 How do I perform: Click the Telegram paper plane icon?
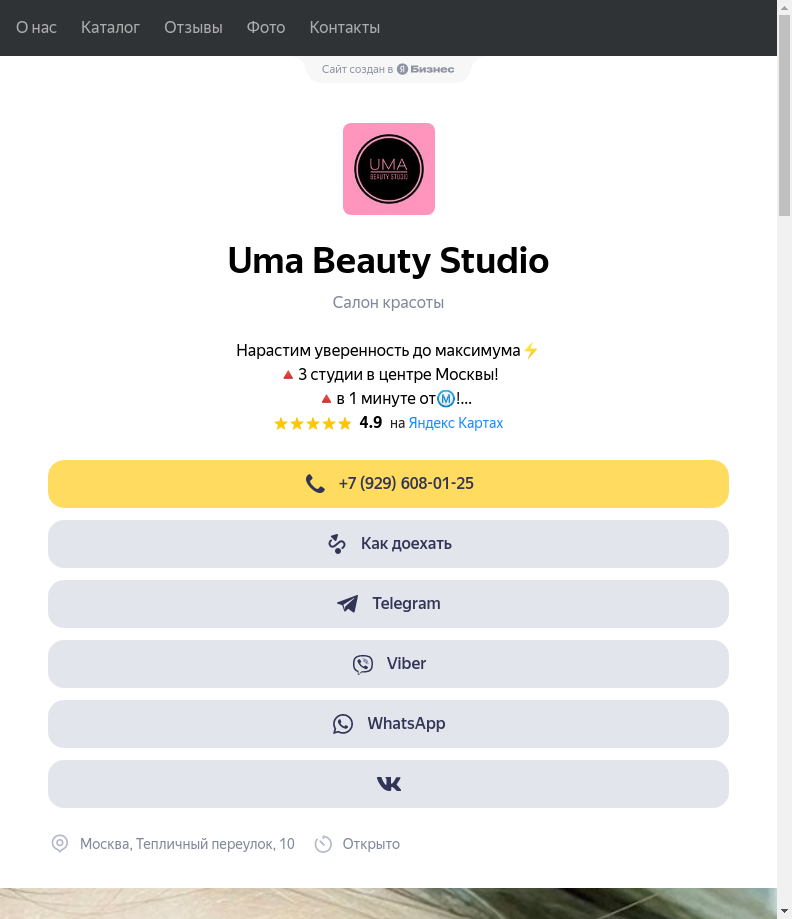pos(348,604)
